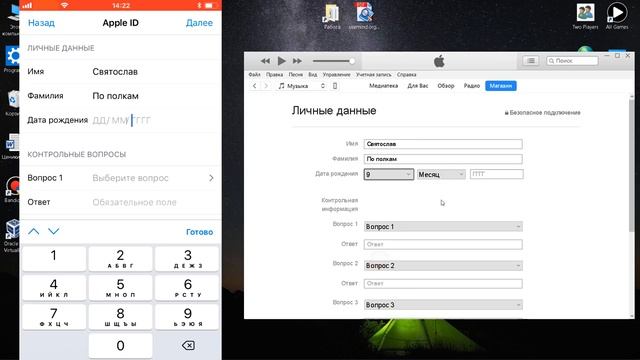640x360 pixels.
Task: Tap the keyboard down arrow for next field
Action: pyautogui.click(x=53, y=231)
